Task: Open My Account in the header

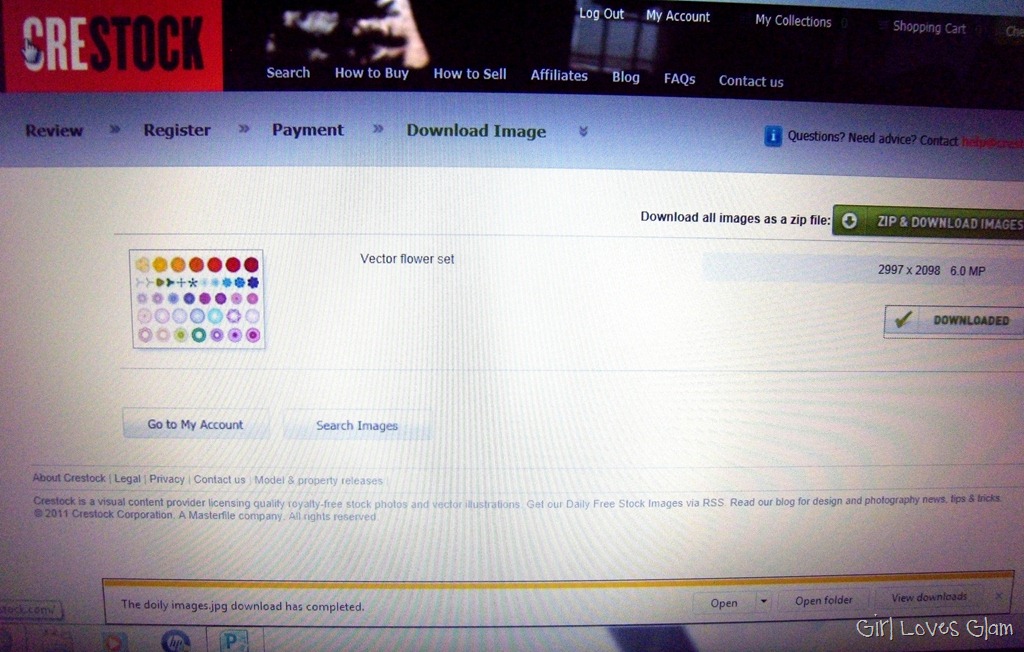Action: coord(678,16)
